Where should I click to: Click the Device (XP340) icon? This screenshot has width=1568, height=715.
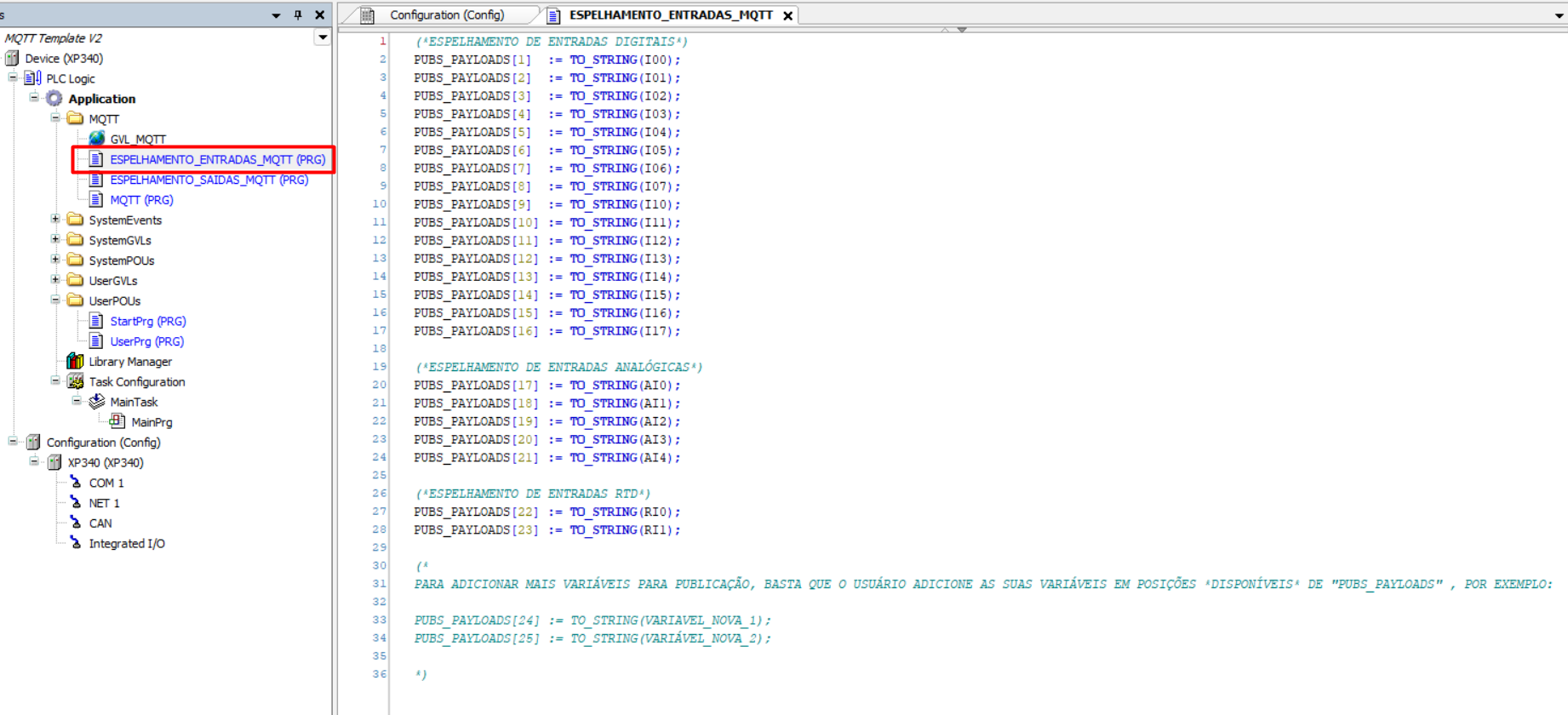click(12, 59)
